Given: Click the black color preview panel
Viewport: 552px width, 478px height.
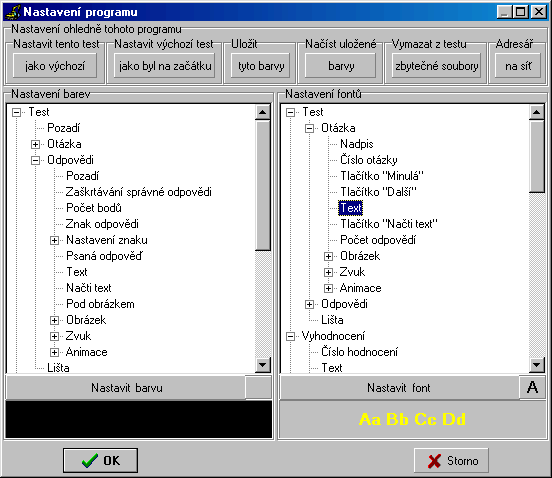Looking at the screenshot, I should coord(139,419).
